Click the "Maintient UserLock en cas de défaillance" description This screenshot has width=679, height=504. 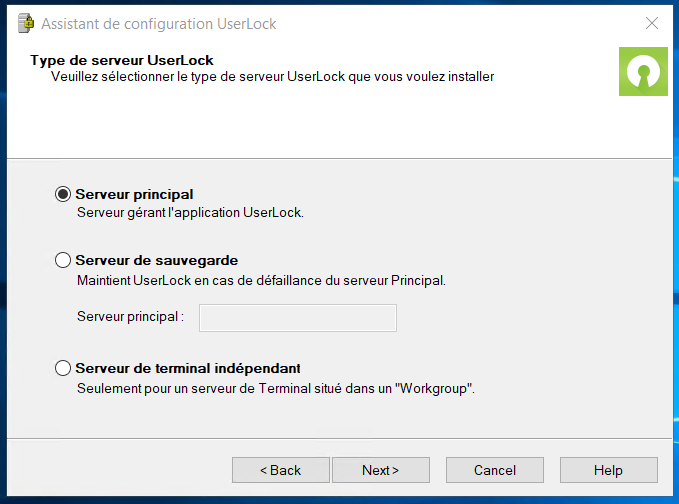tap(261, 280)
